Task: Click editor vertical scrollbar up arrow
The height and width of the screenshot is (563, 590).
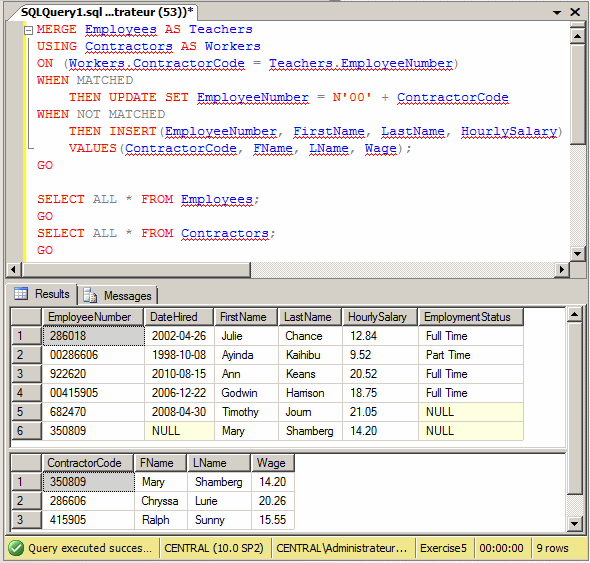Action: coord(577,37)
